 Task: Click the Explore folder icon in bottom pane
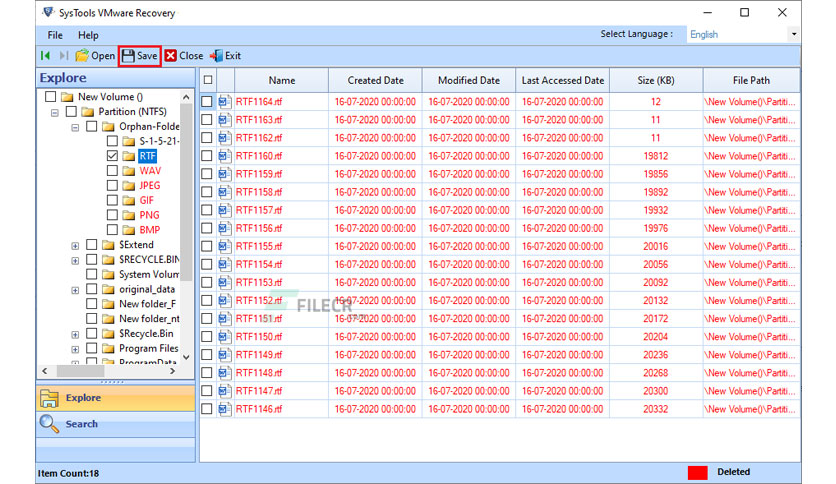pyautogui.click(x=49, y=398)
